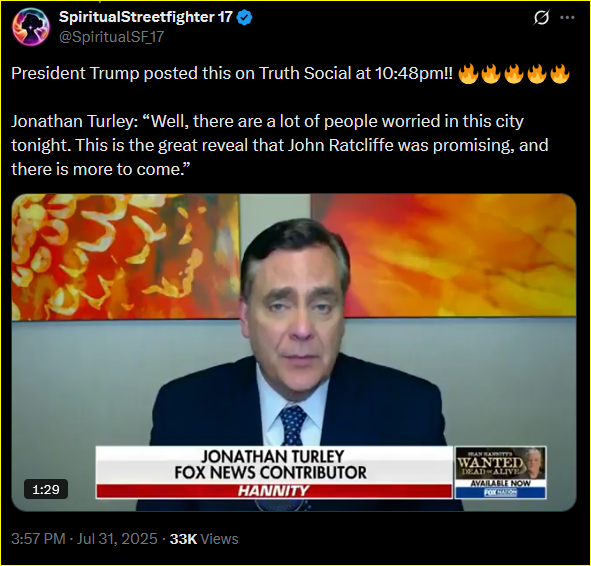The image size is (591, 566).
Task: Open the @SpiritualSF_17 handle link
Action: pyautogui.click(x=111, y=37)
